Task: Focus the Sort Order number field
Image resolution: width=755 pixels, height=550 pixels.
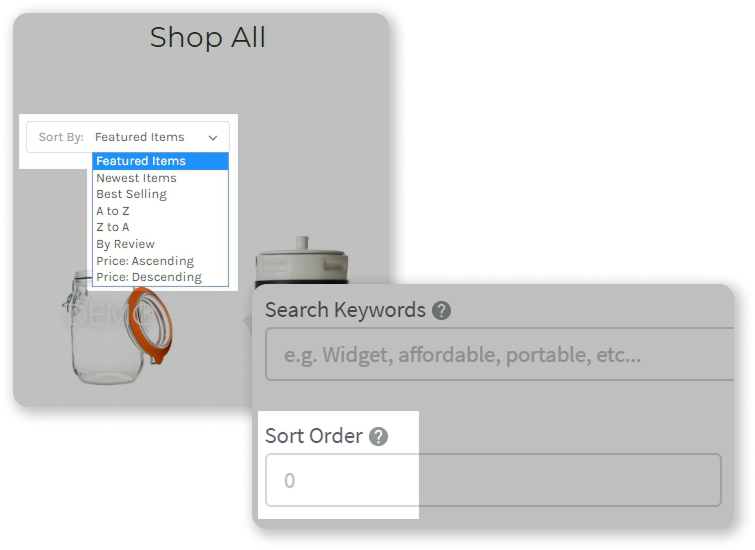Action: click(493, 480)
